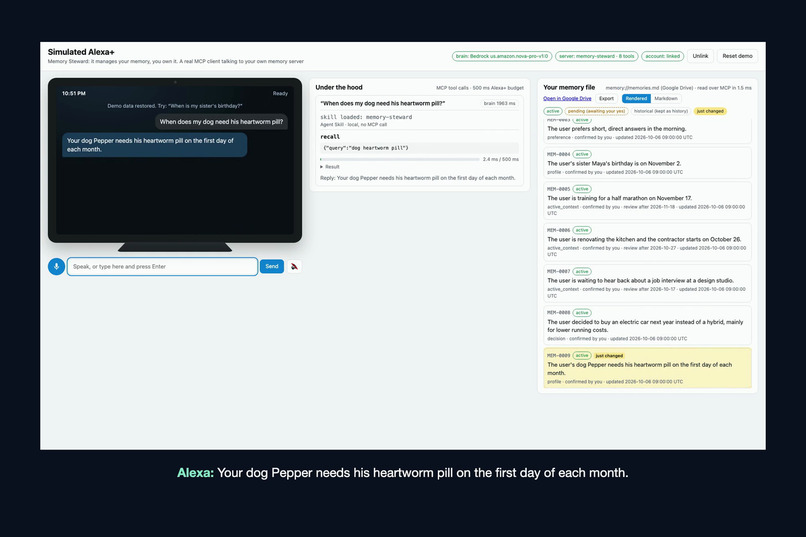Click the 'server: memory-steward' status badge

pyautogui.click(x=597, y=56)
